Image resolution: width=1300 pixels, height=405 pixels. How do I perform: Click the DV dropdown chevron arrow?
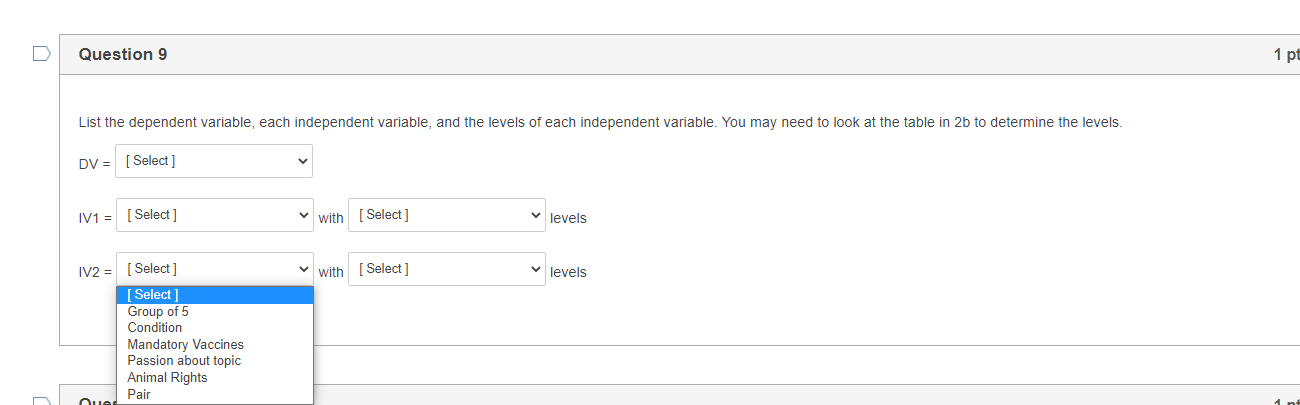pos(303,161)
